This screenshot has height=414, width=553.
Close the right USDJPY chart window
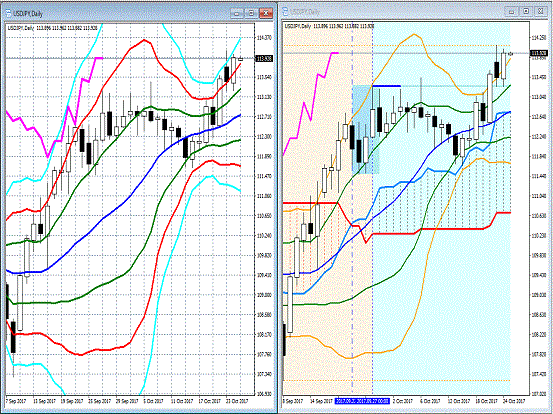point(540,11)
